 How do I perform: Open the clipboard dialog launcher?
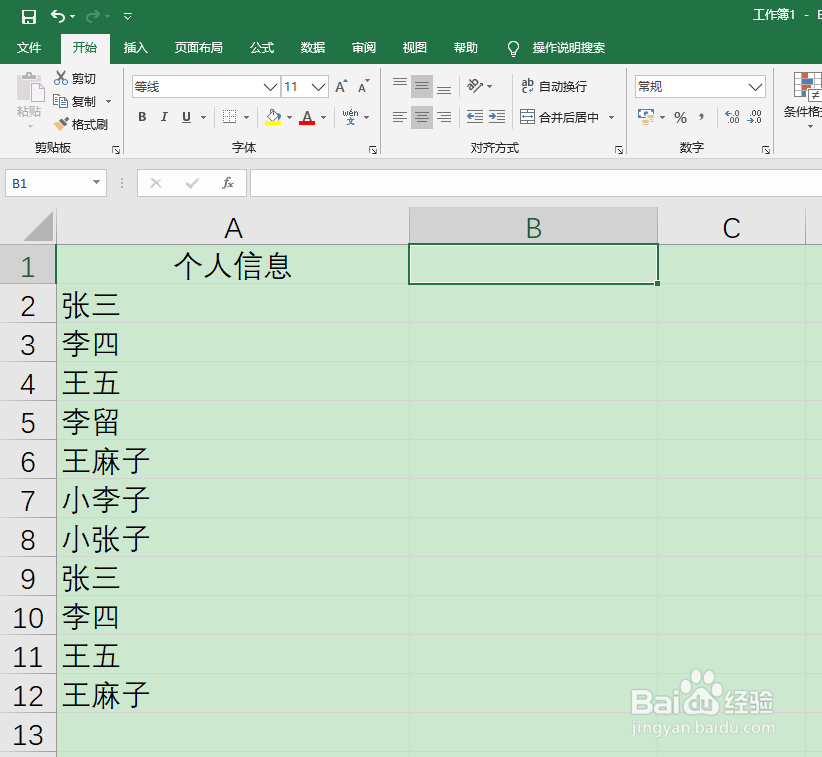click(x=116, y=150)
